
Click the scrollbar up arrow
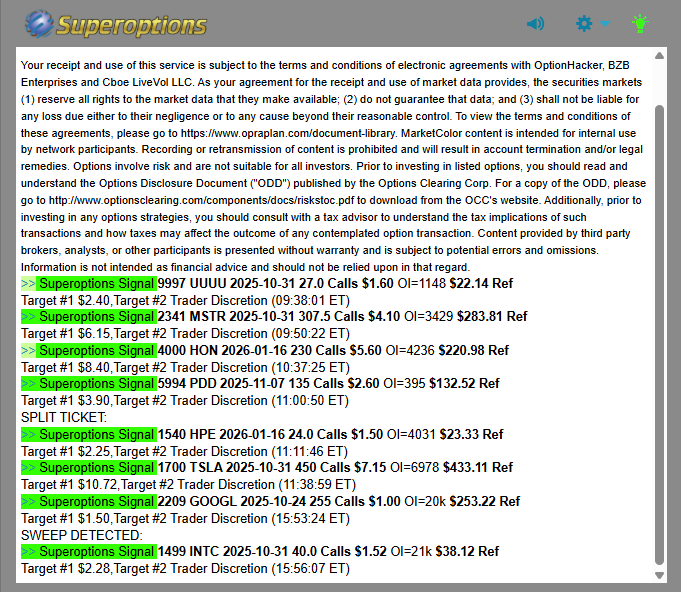[658, 55]
